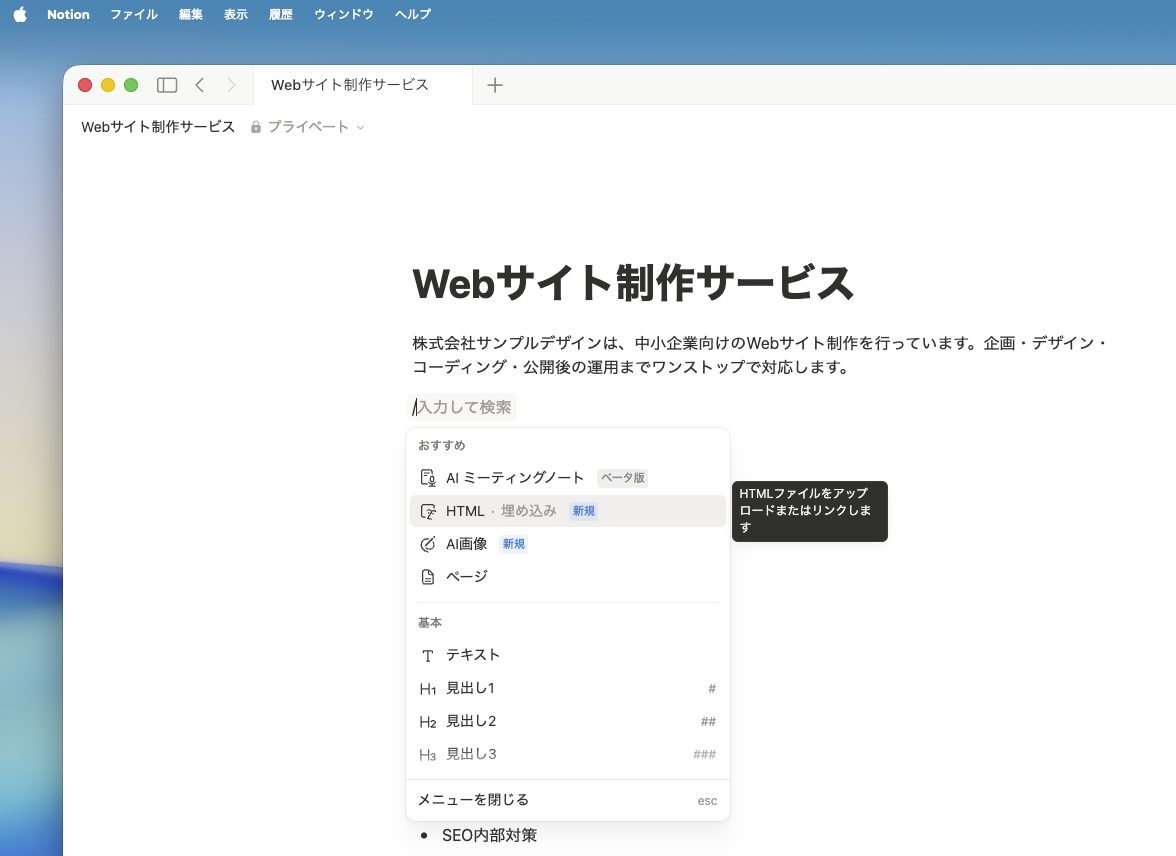Click the 新規 badge next to AI画像
The height and width of the screenshot is (856, 1176).
[514, 544]
